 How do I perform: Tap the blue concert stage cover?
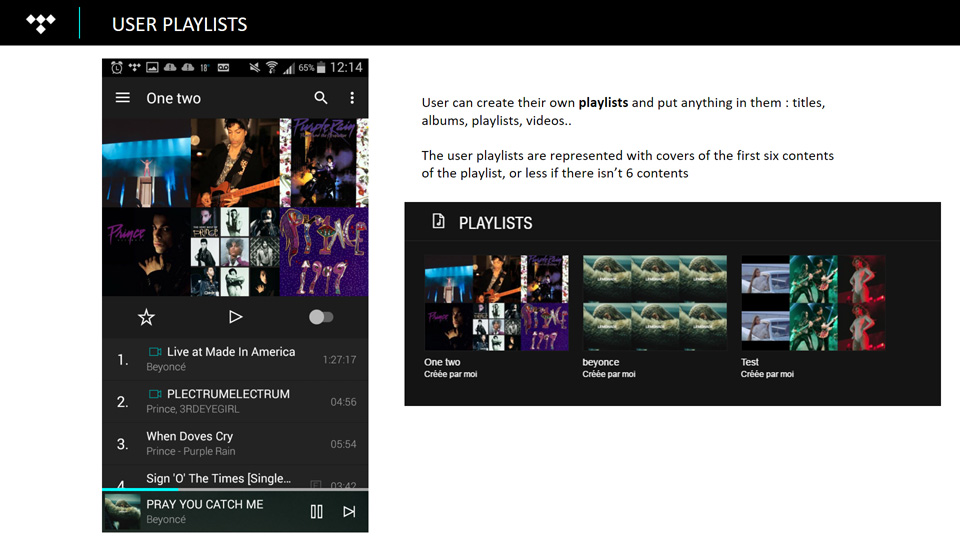tap(146, 163)
